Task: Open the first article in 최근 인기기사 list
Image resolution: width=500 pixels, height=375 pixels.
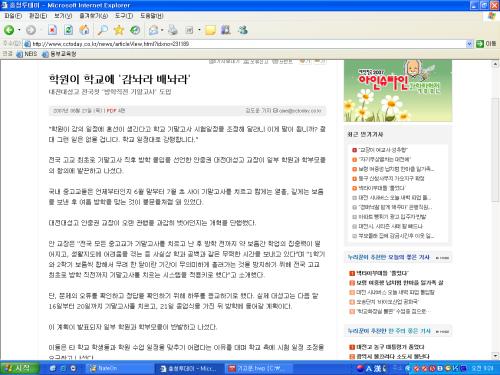Action: (383, 150)
